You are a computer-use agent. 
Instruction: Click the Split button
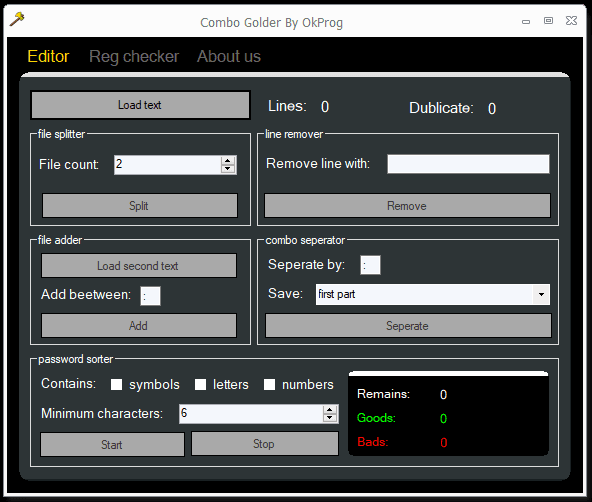pos(140,206)
